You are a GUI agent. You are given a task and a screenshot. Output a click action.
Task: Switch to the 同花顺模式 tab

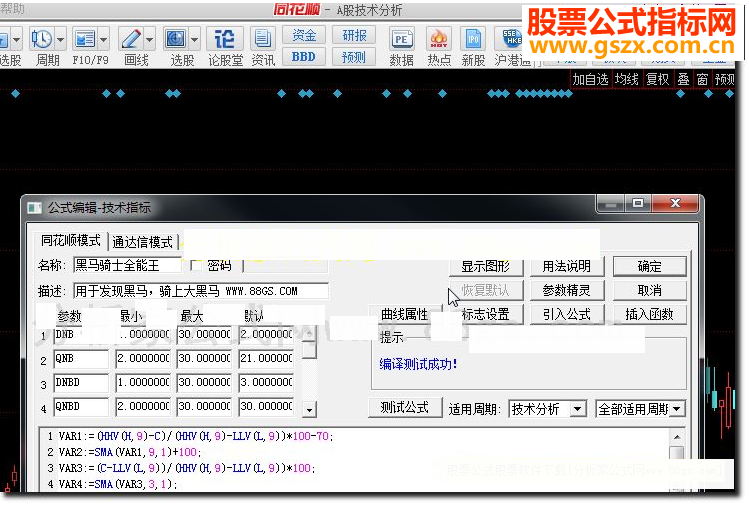71,240
